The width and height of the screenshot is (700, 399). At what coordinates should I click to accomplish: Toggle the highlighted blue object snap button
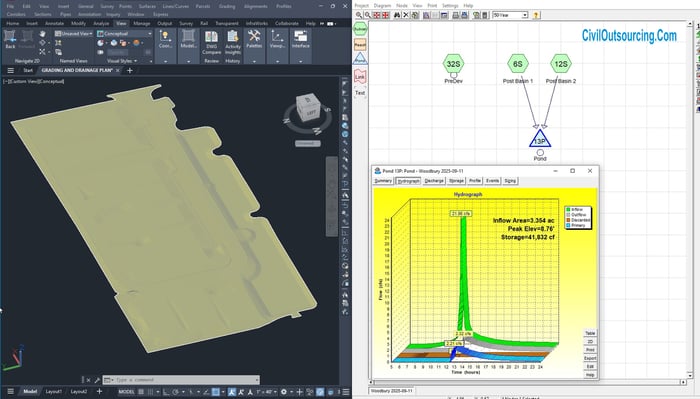[216, 392]
